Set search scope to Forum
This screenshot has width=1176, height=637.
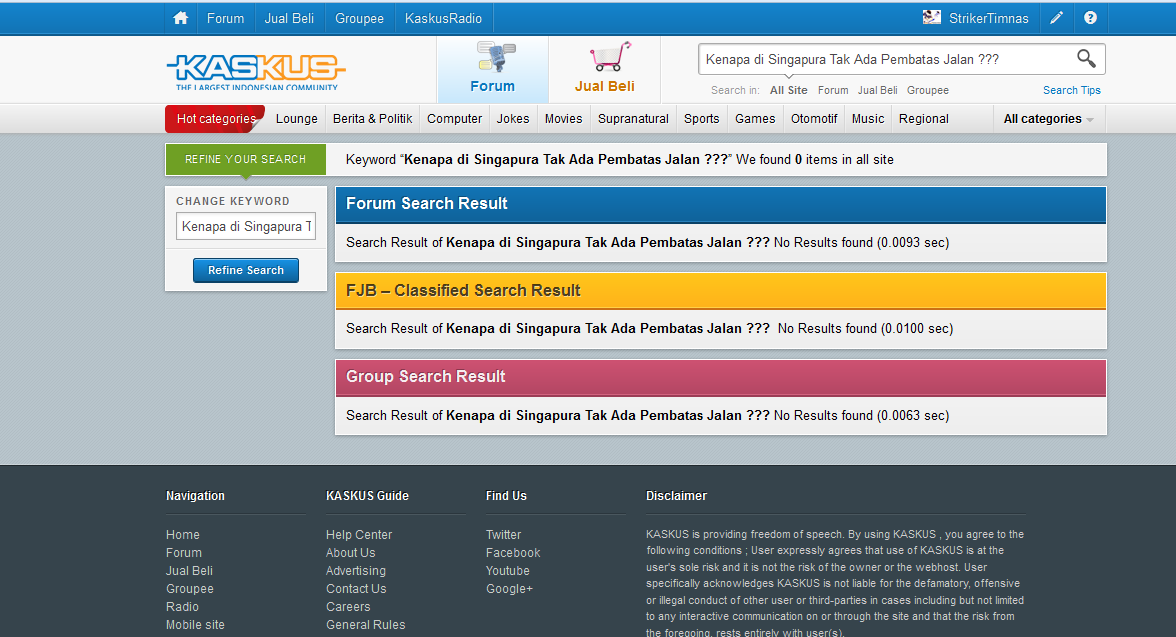coord(833,90)
